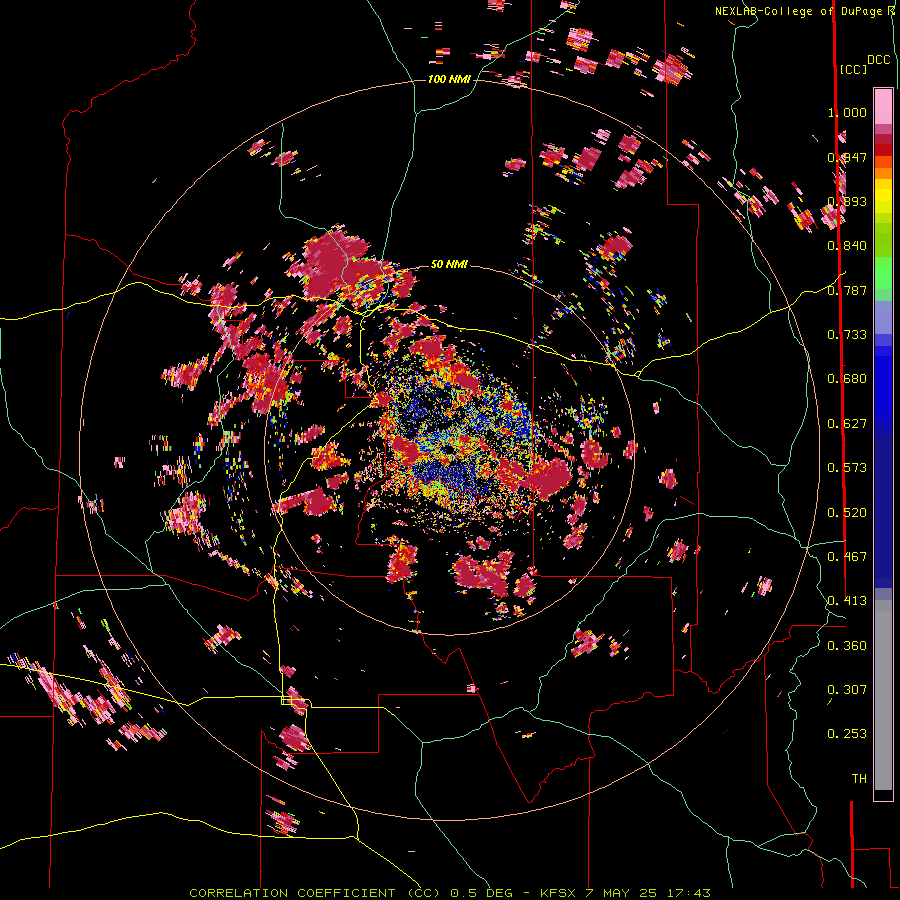Screen dimensions: 900x900
Task: Click the [CC] label above the color scale
Action: pos(853,69)
